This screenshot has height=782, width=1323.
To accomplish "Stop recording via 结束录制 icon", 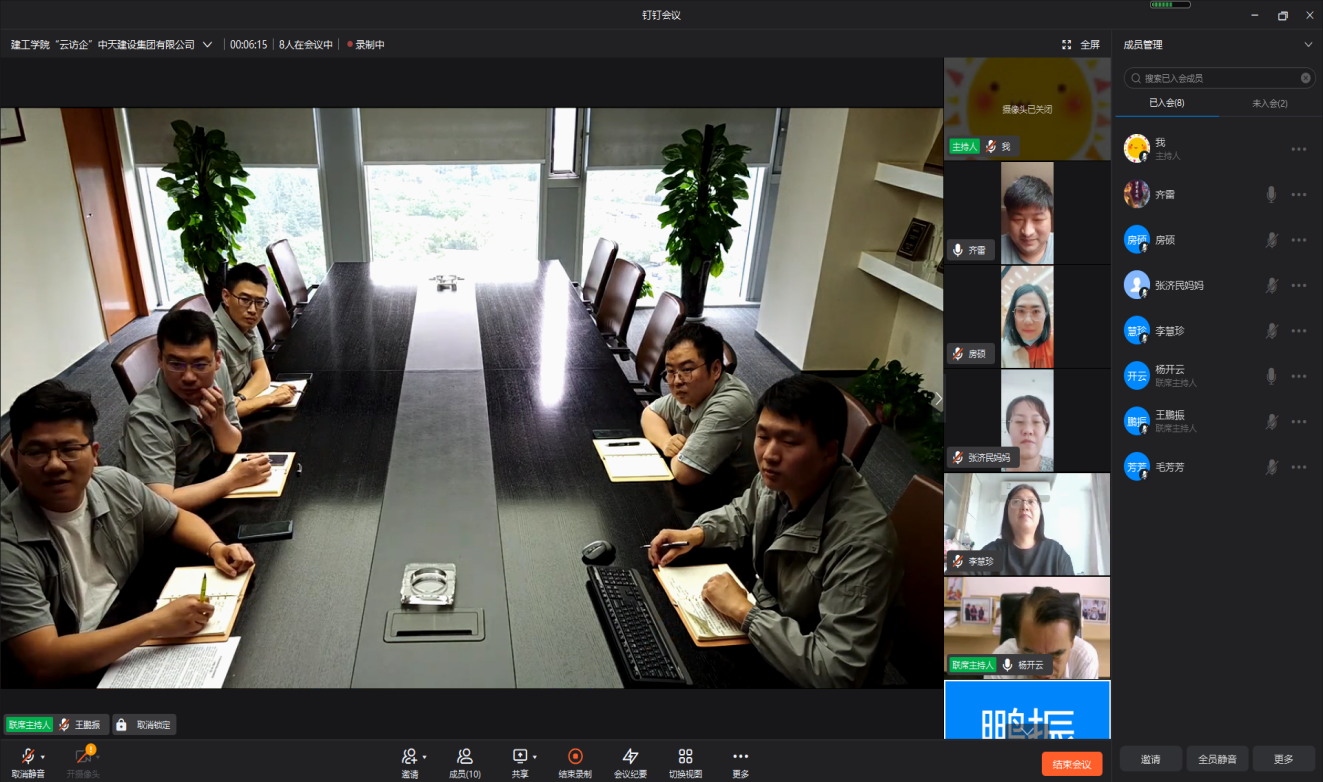I will point(575,756).
